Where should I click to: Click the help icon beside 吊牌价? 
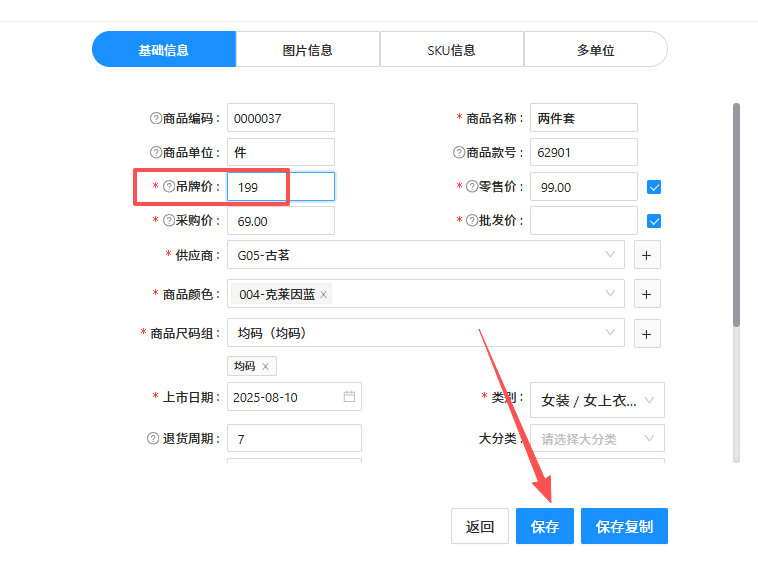[x=169, y=186]
